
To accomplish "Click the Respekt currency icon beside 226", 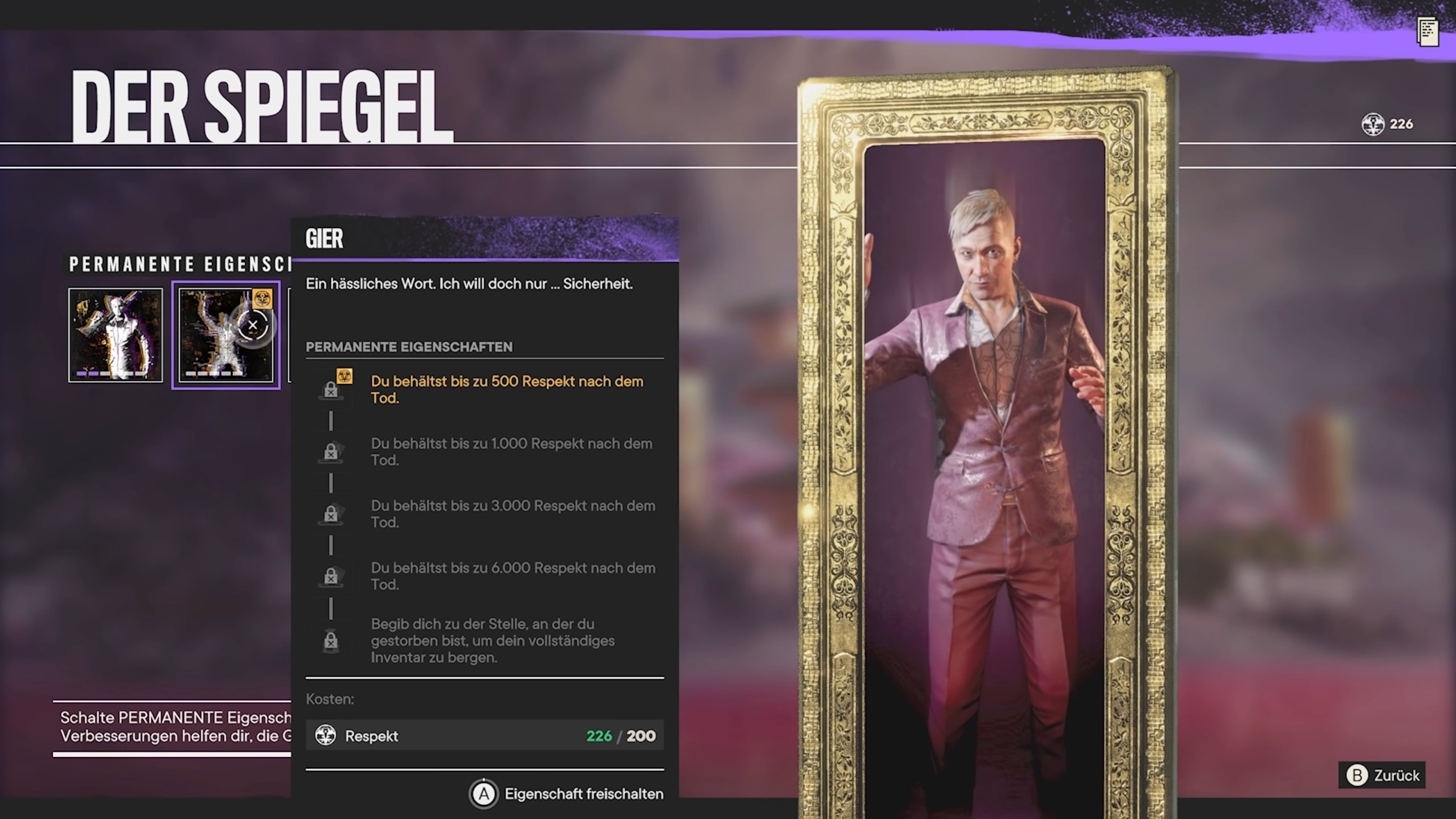I will click(1372, 124).
